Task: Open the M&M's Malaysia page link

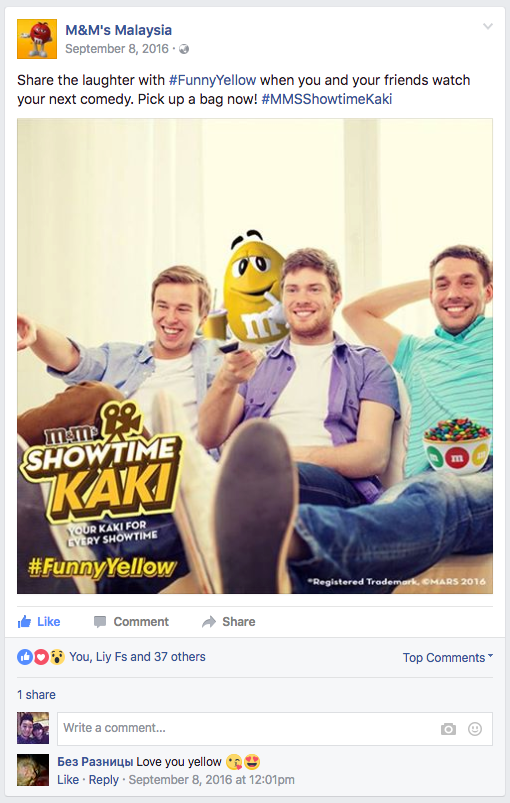Action: (x=118, y=30)
